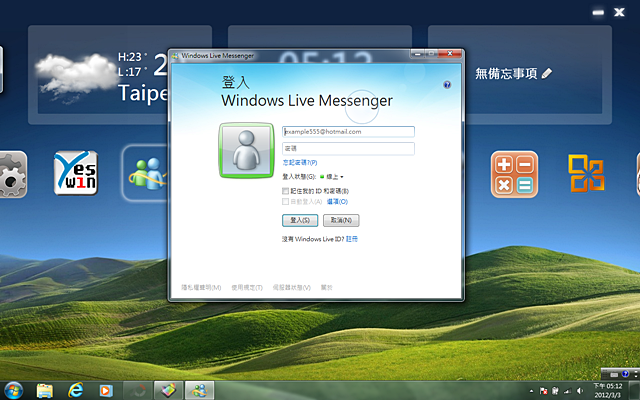Open the 使用規定 terms of use link
Viewport: 640px width, 400px height.
click(x=247, y=288)
